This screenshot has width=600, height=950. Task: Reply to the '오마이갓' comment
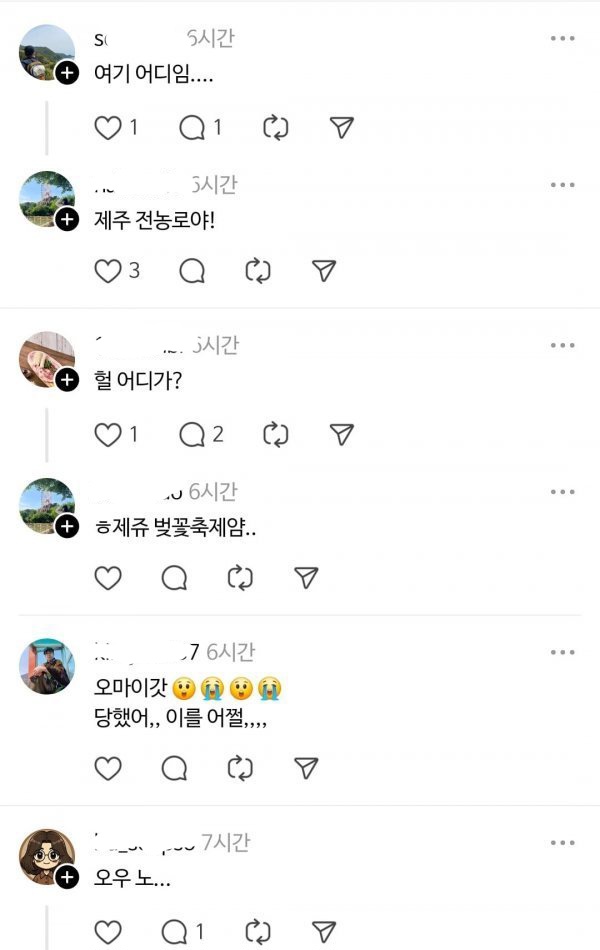click(174, 768)
